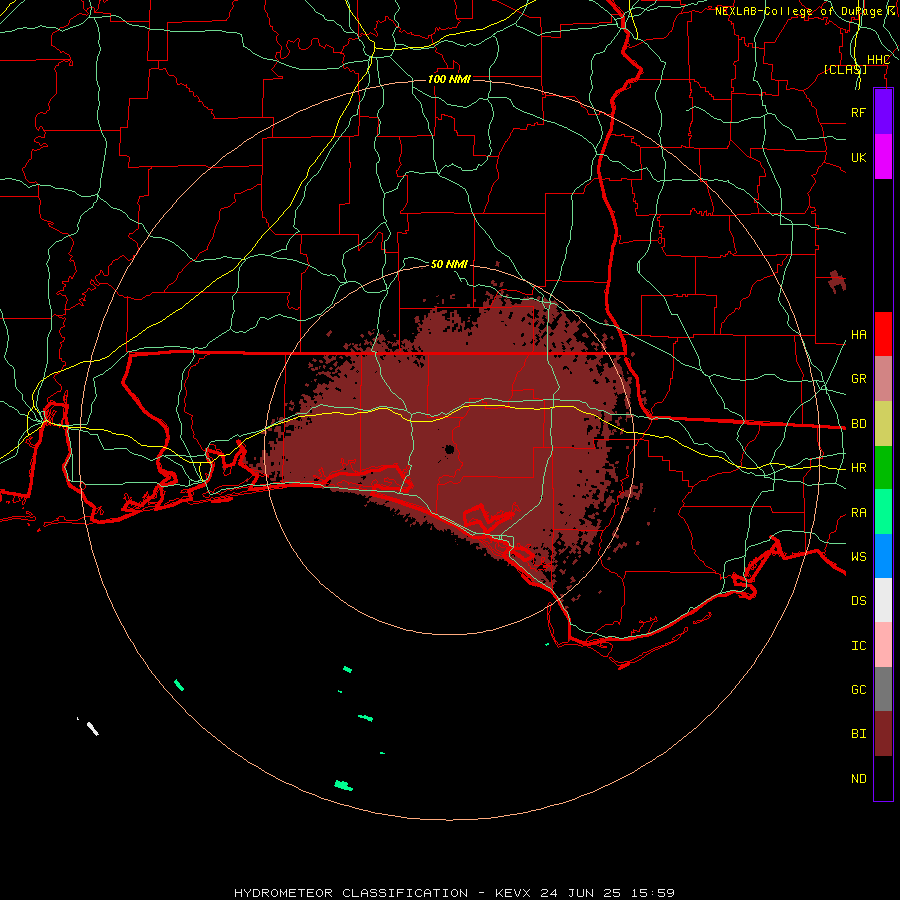This screenshot has width=900, height=900.
Task: Click the RF purple legend swatch
Action: click(883, 112)
